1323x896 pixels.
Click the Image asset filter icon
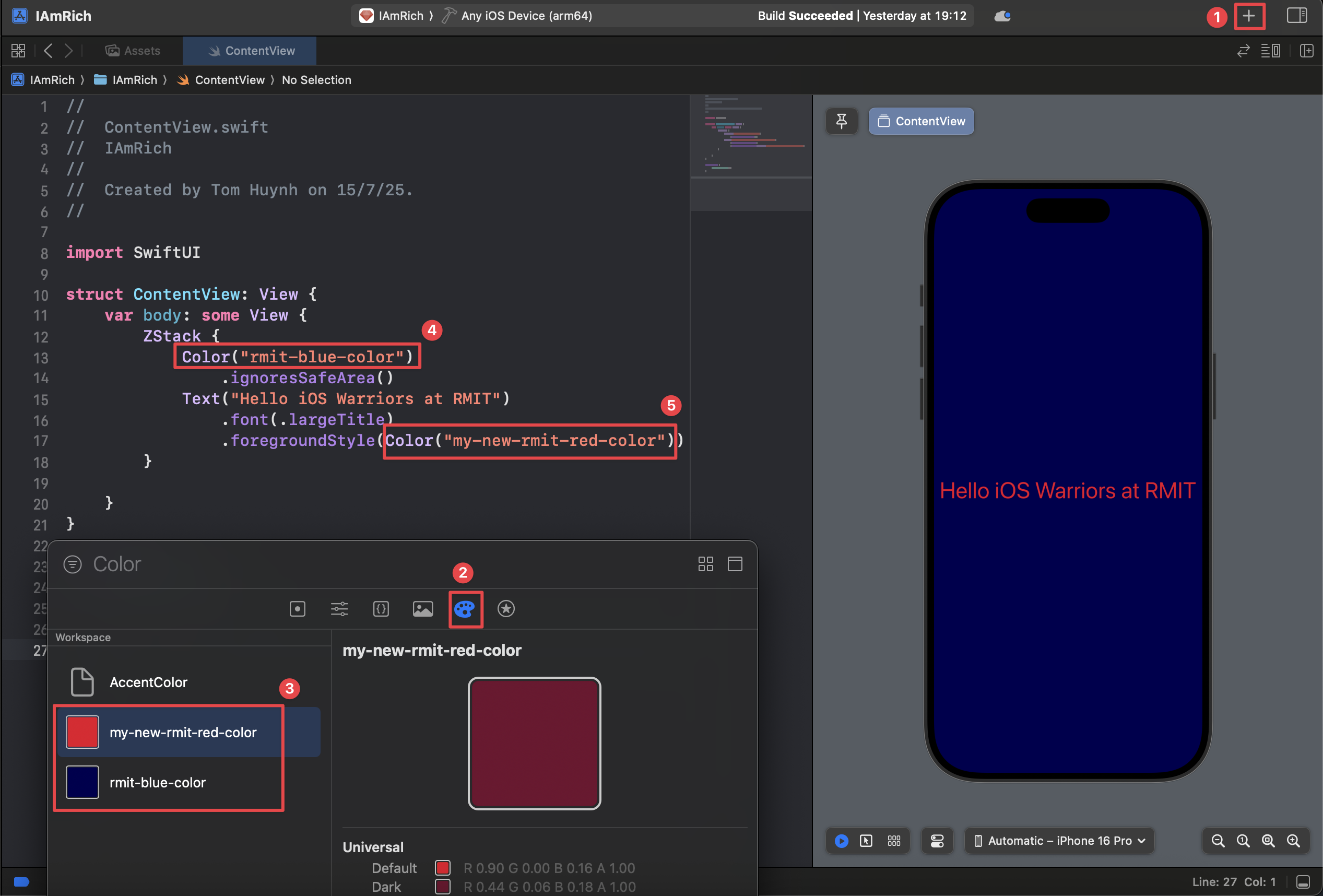tap(422, 608)
